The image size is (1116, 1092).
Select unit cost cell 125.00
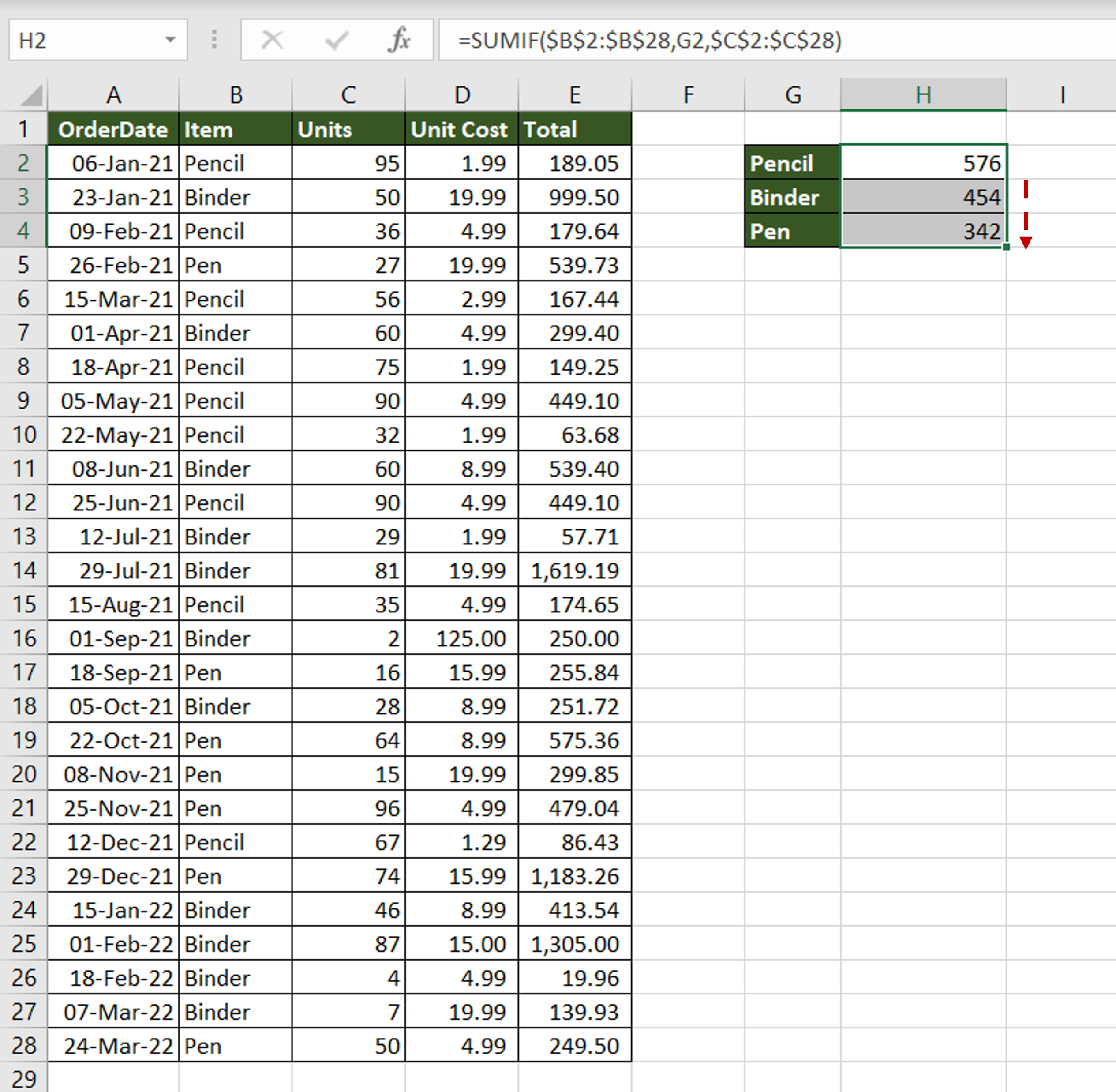point(462,638)
